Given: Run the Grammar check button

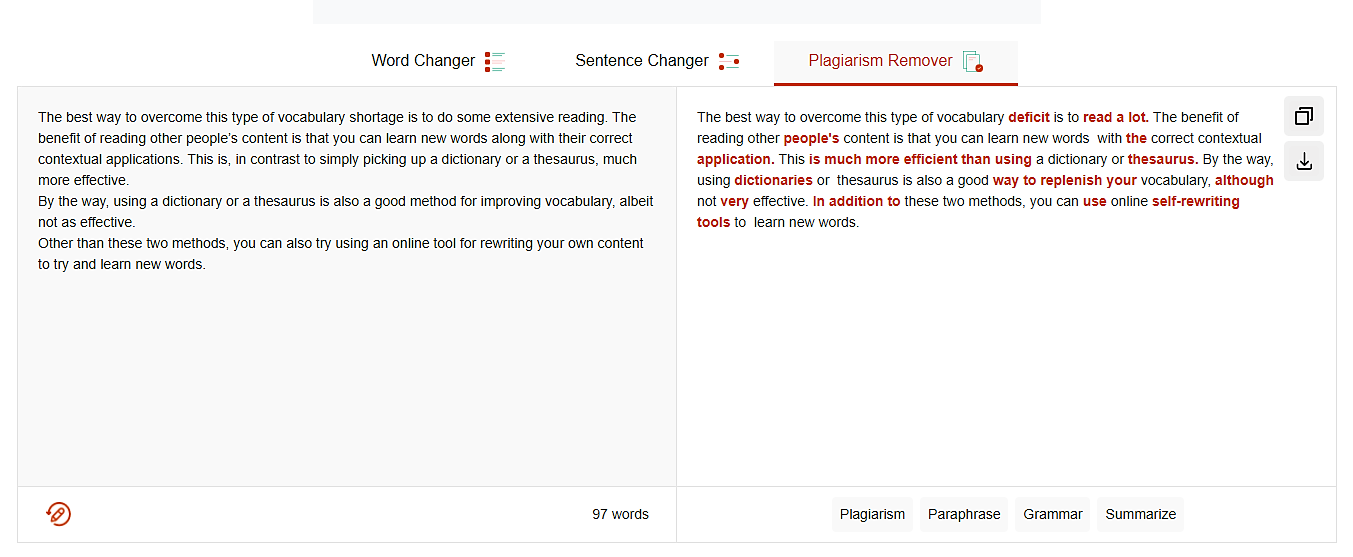Looking at the screenshot, I should pyautogui.click(x=1053, y=514).
